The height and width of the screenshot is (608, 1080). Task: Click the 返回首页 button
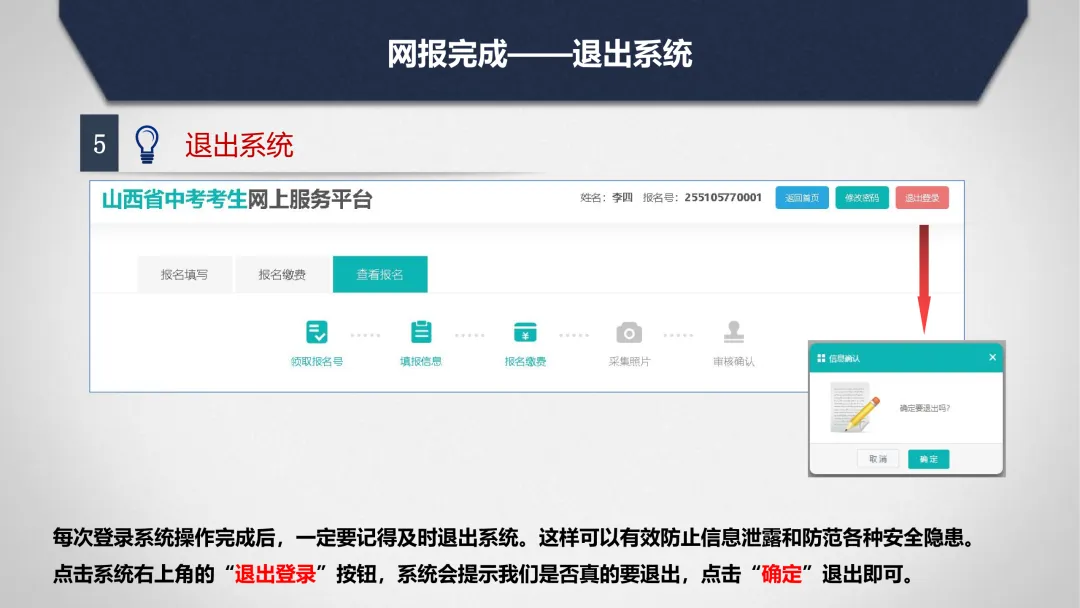(x=800, y=198)
